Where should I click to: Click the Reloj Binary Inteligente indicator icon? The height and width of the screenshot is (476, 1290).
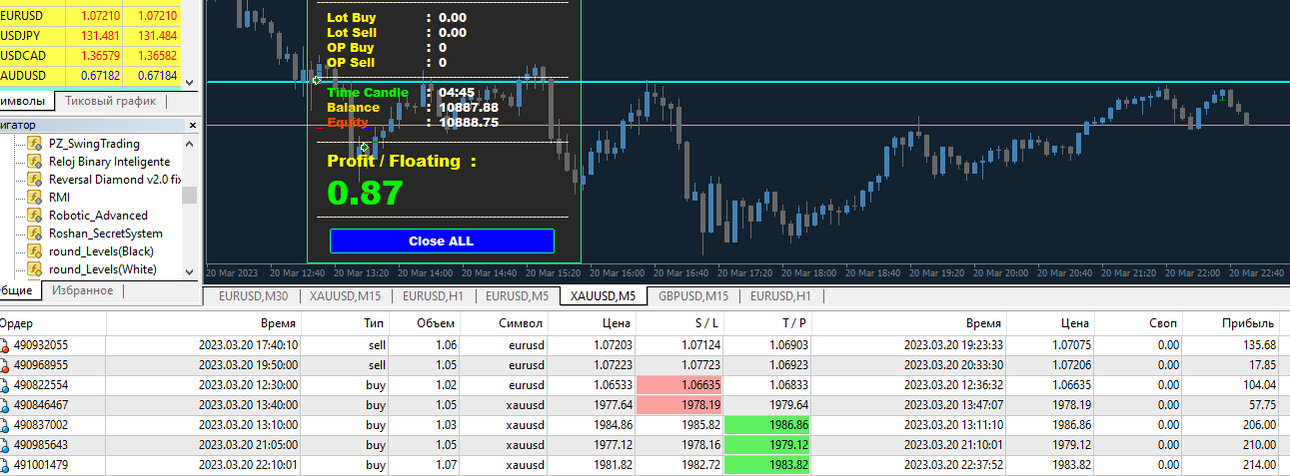[x=34, y=162]
